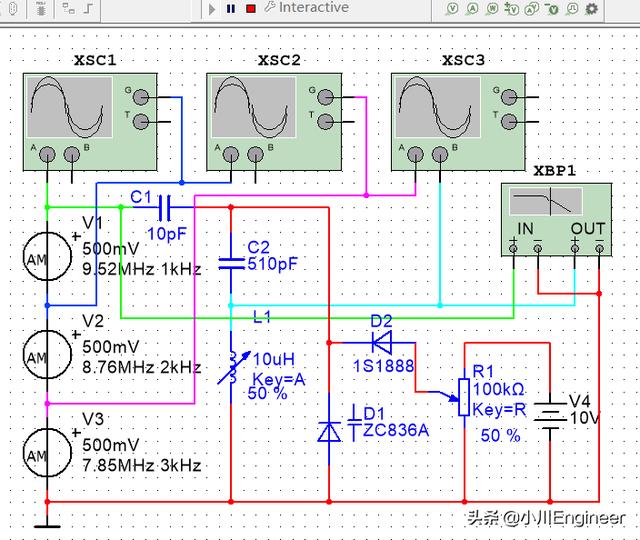Screen dimensions: 640x540
Task: Select varactor diode D1 symbol
Action: (329, 432)
